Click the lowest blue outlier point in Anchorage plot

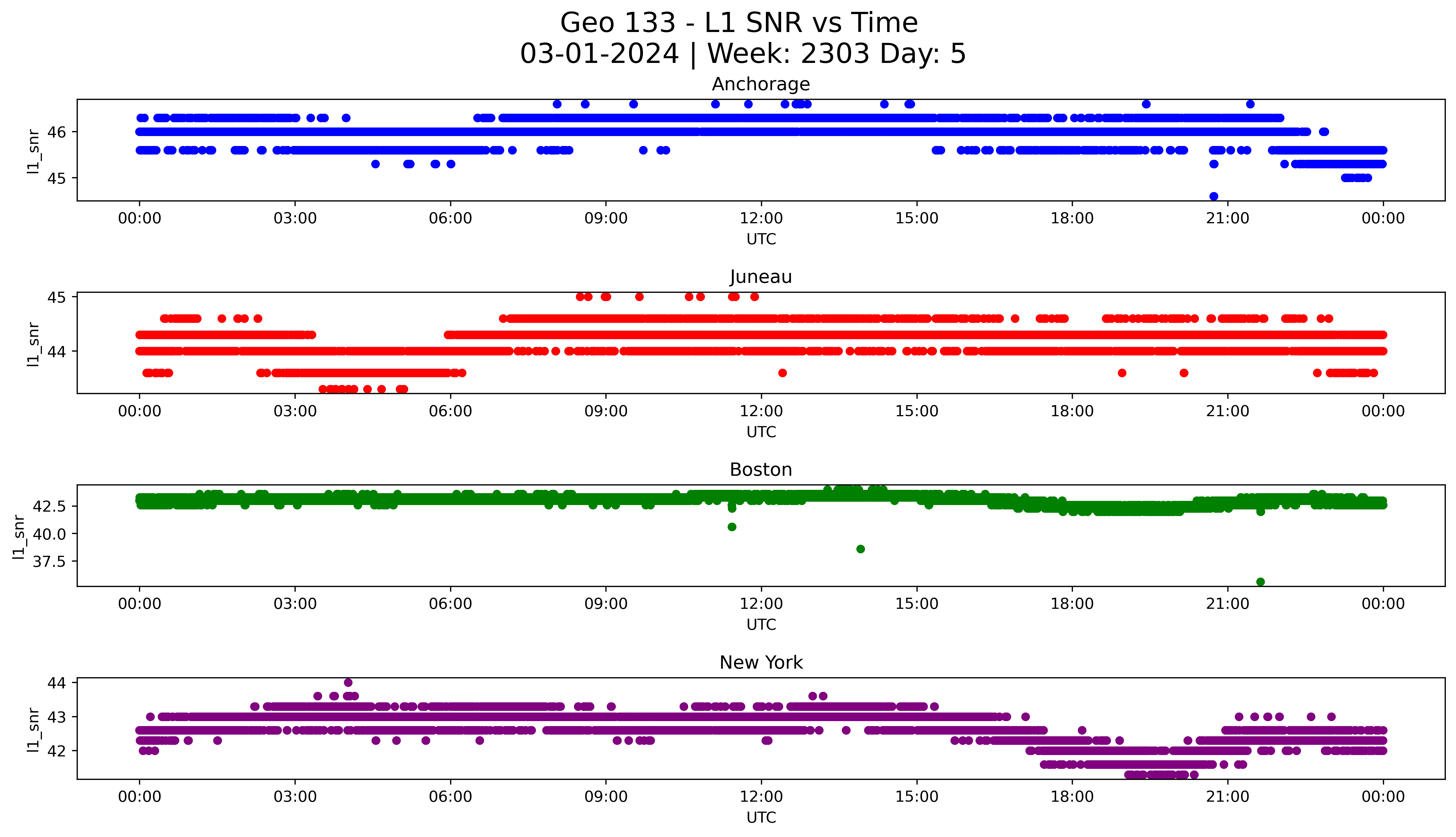point(1214,196)
